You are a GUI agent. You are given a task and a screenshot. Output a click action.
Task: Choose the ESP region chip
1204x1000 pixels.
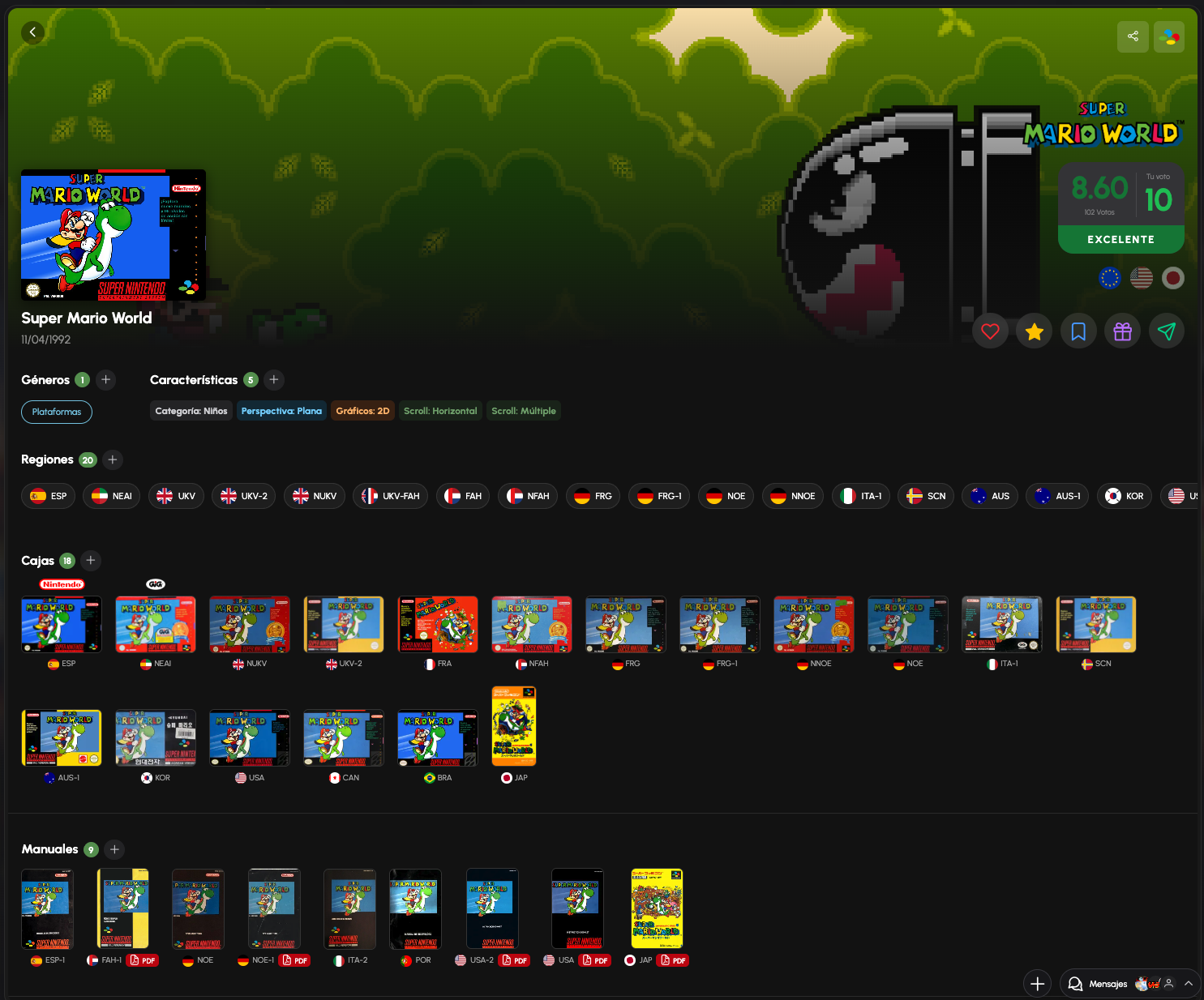[49, 496]
